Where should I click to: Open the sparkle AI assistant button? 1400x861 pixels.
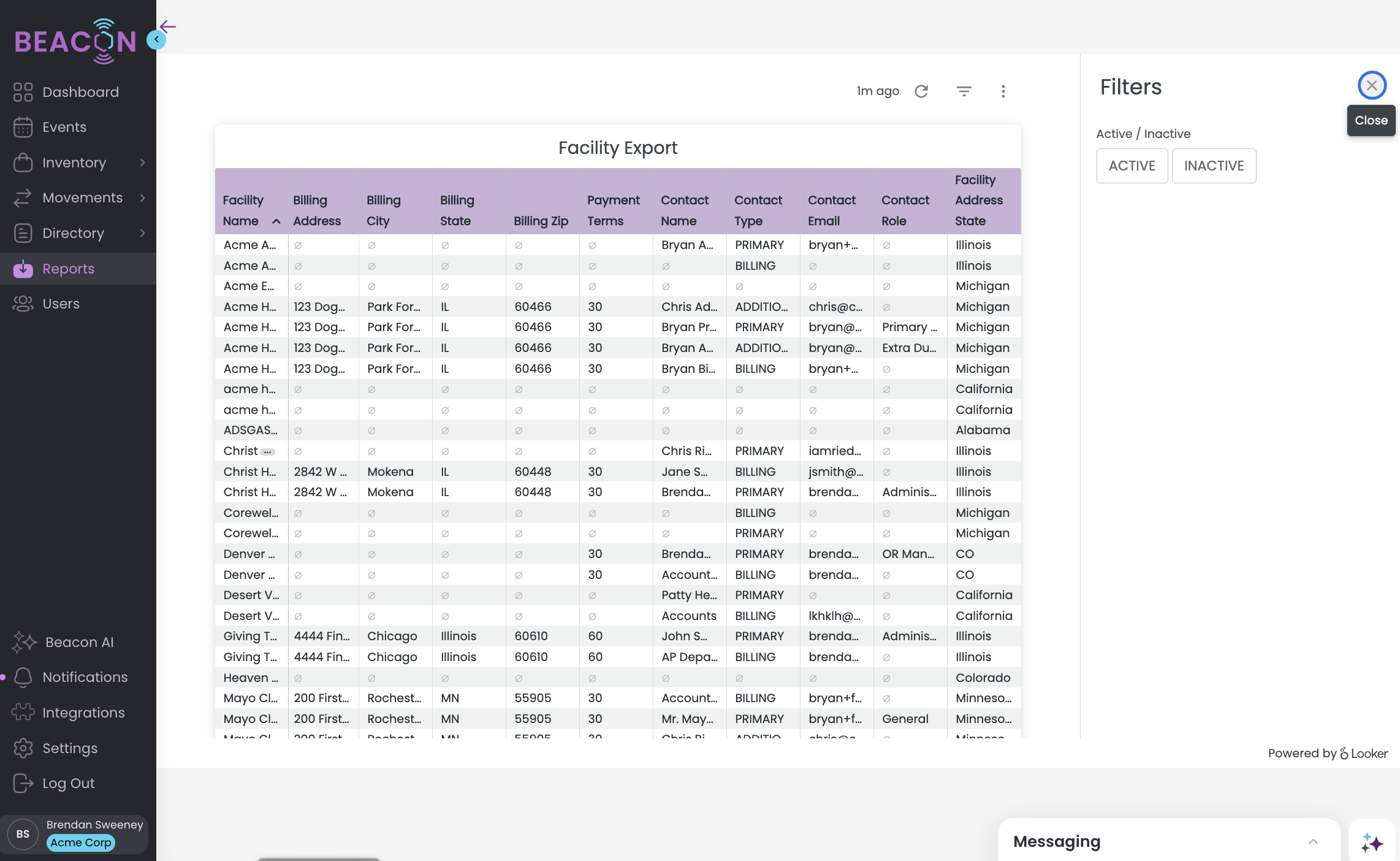click(1372, 843)
